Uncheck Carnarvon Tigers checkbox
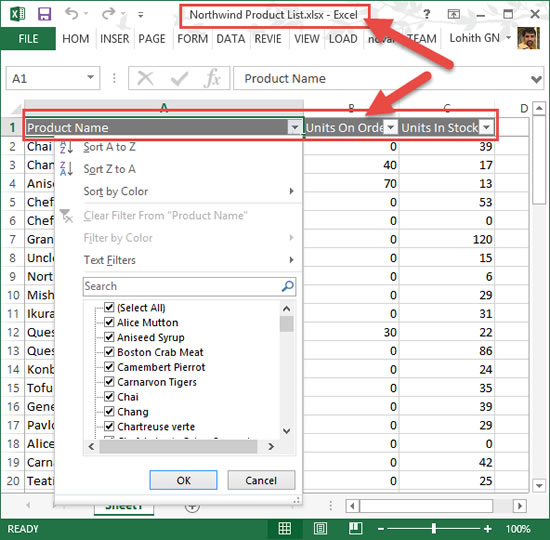This screenshot has height=540, width=550. (109, 381)
